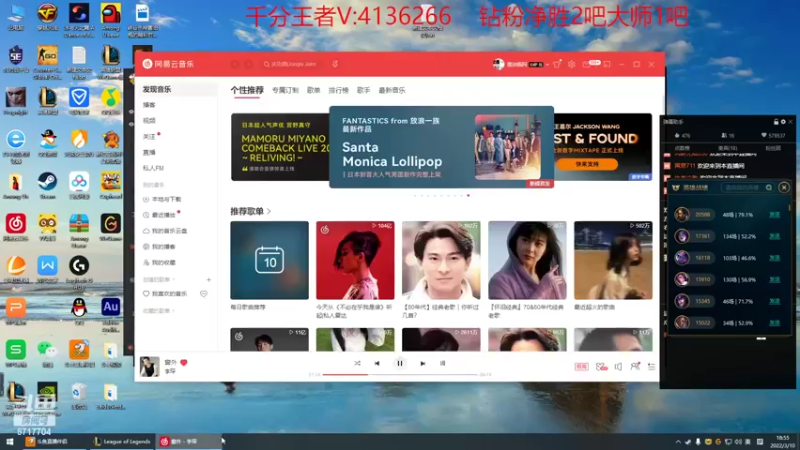Switch to 歌手 tab
Viewport: 800px width, 450px height.
363,90
